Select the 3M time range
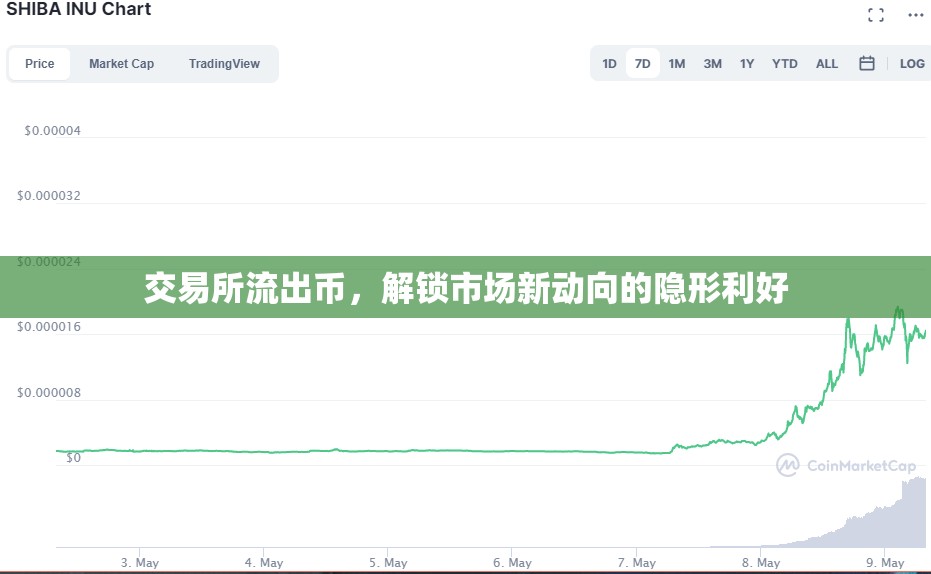The image size is (931, 574). click(712, 64)
